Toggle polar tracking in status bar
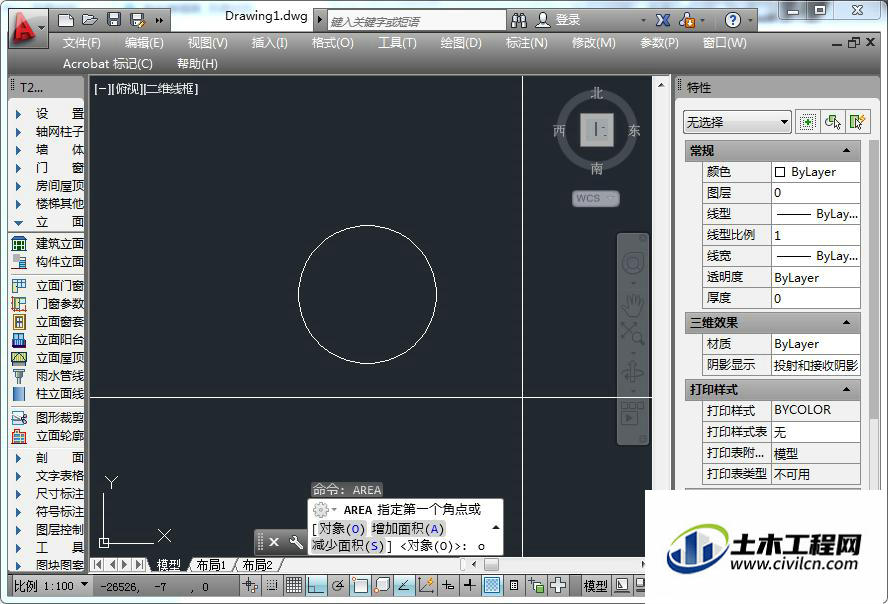Image resolution: width=888 pixels, height=604 pixels. coord(338,585)
